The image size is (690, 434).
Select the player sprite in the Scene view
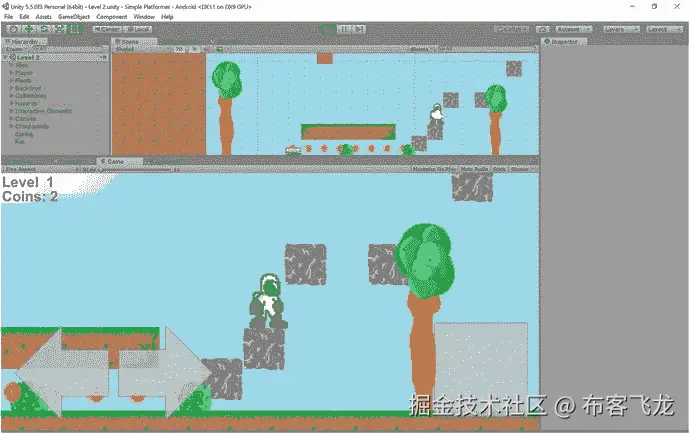[436, 112]
